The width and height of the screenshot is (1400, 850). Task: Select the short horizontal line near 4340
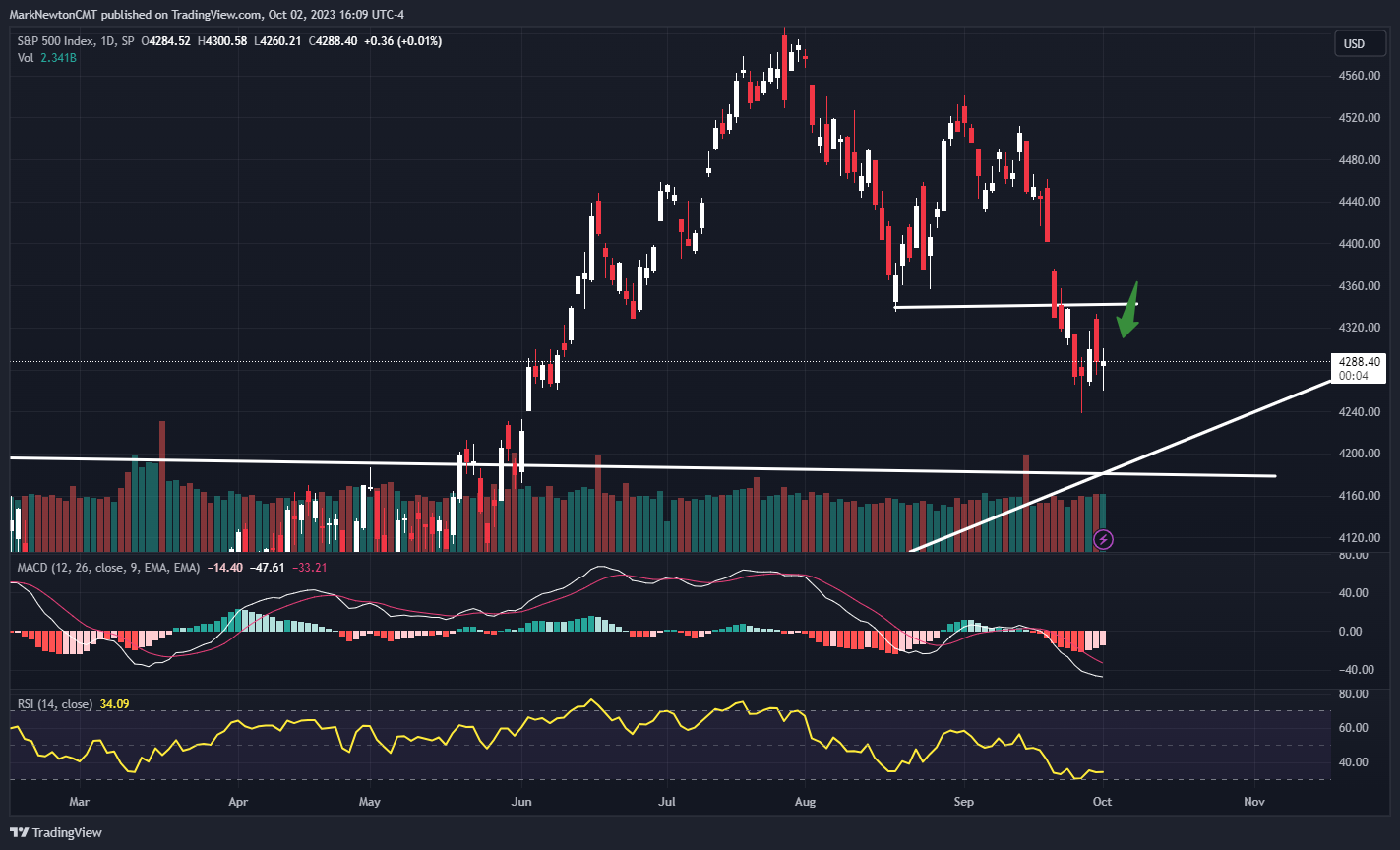[1013, 306]
